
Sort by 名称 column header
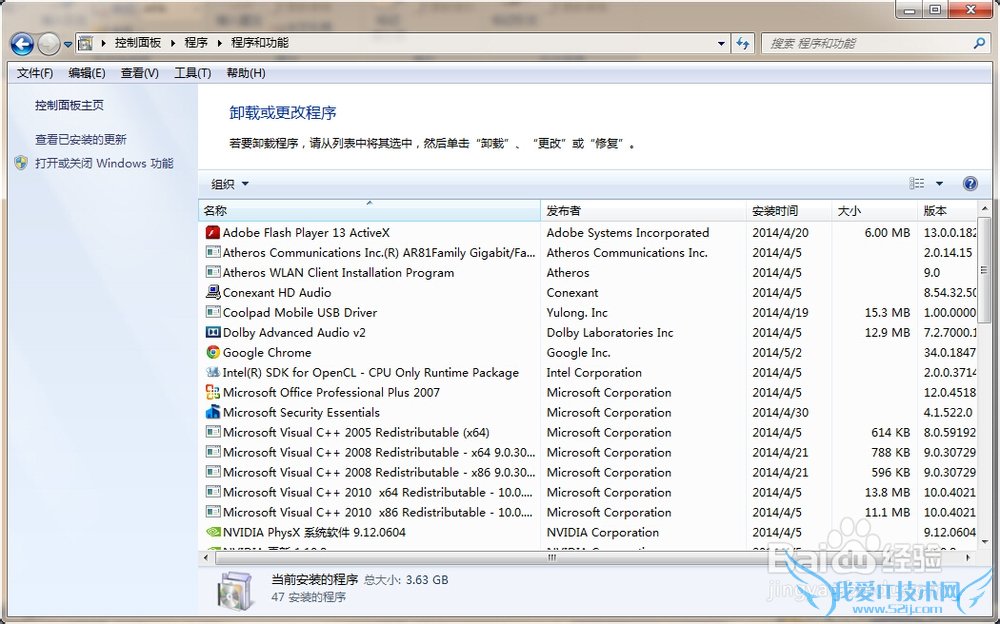tap(369, 211)
